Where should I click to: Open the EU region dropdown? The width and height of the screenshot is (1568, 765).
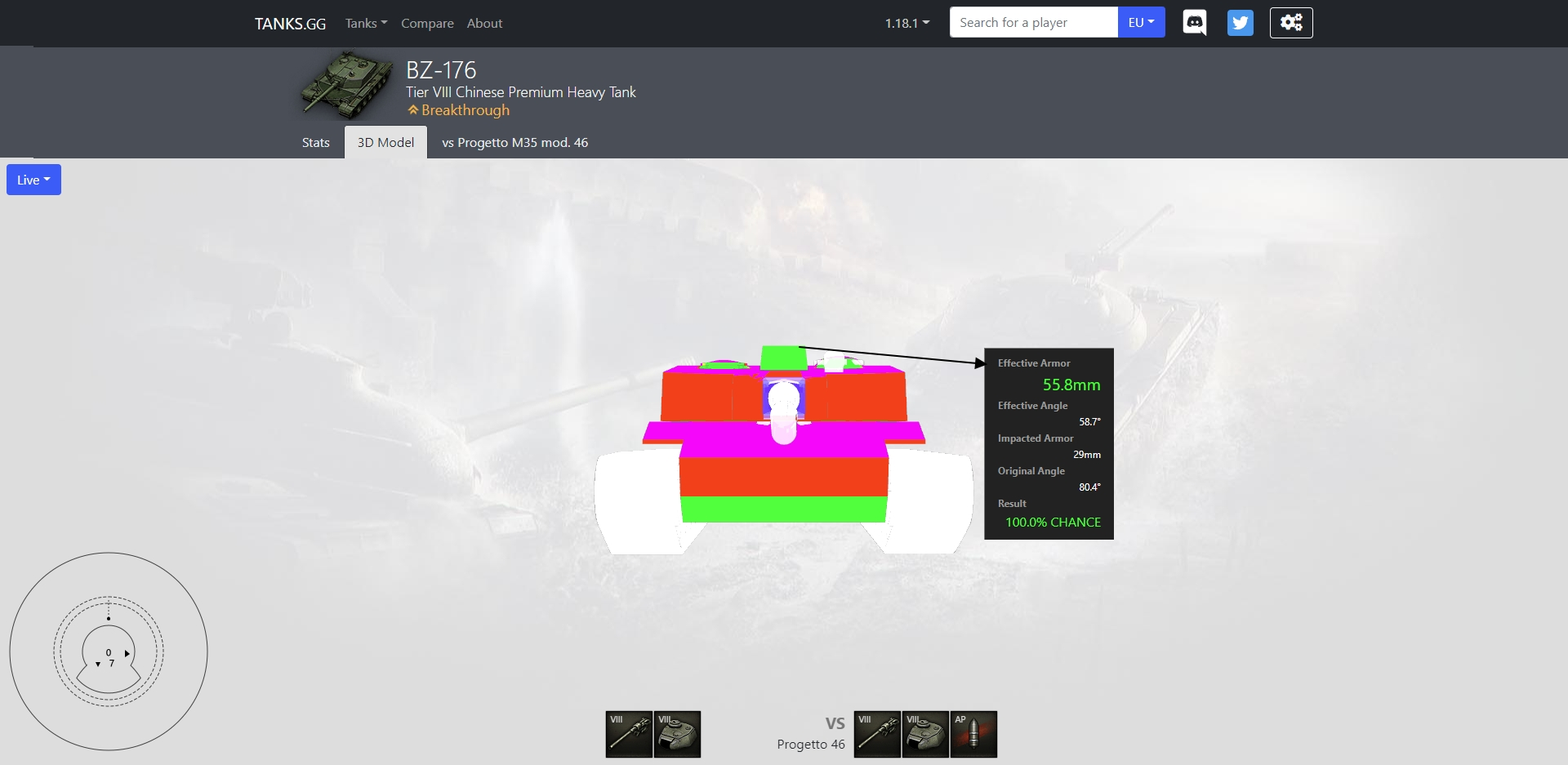click(x=1141, y=23)
